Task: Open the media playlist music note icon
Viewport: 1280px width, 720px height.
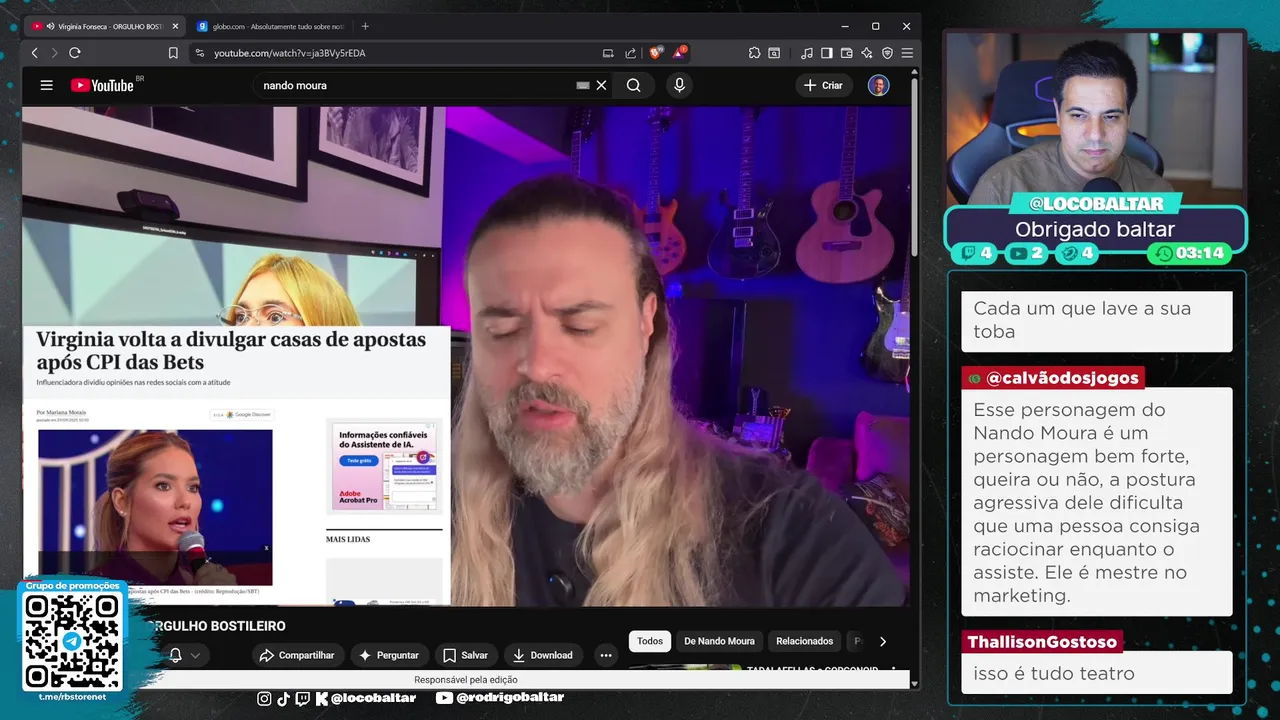Action: pos(807,53)
